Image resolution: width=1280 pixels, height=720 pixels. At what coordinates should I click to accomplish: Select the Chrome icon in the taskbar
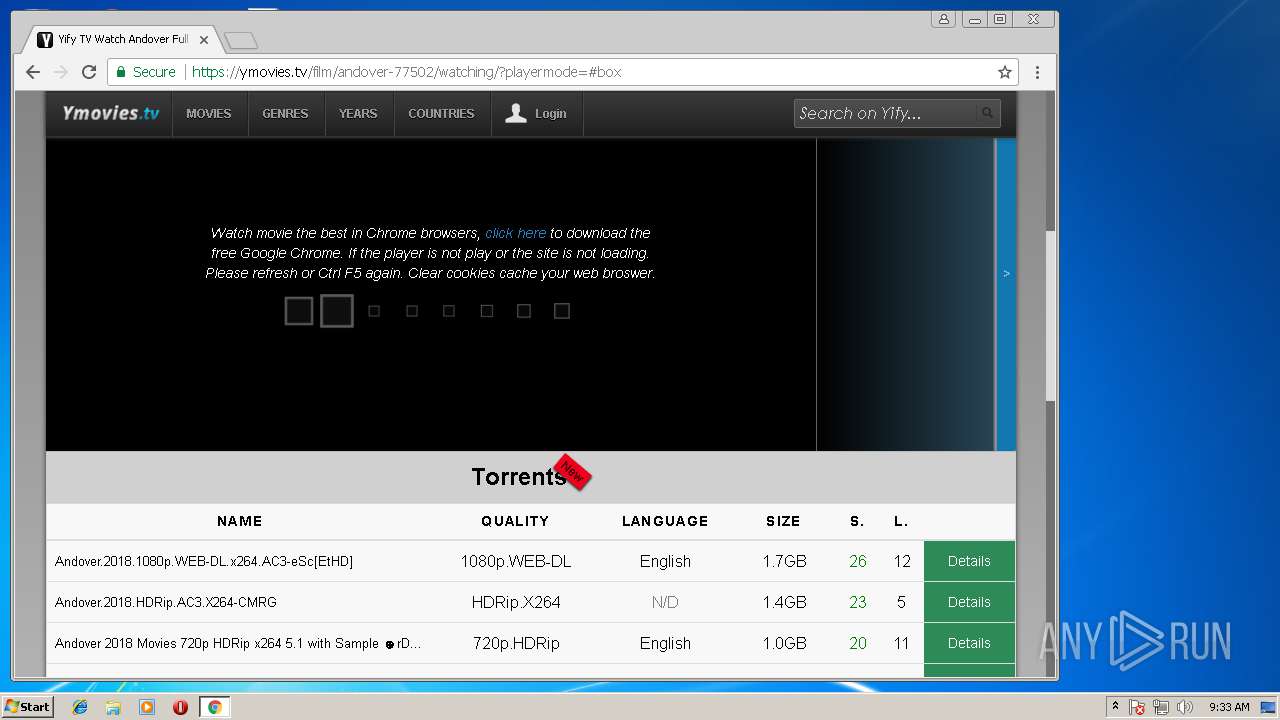(214, 707)
